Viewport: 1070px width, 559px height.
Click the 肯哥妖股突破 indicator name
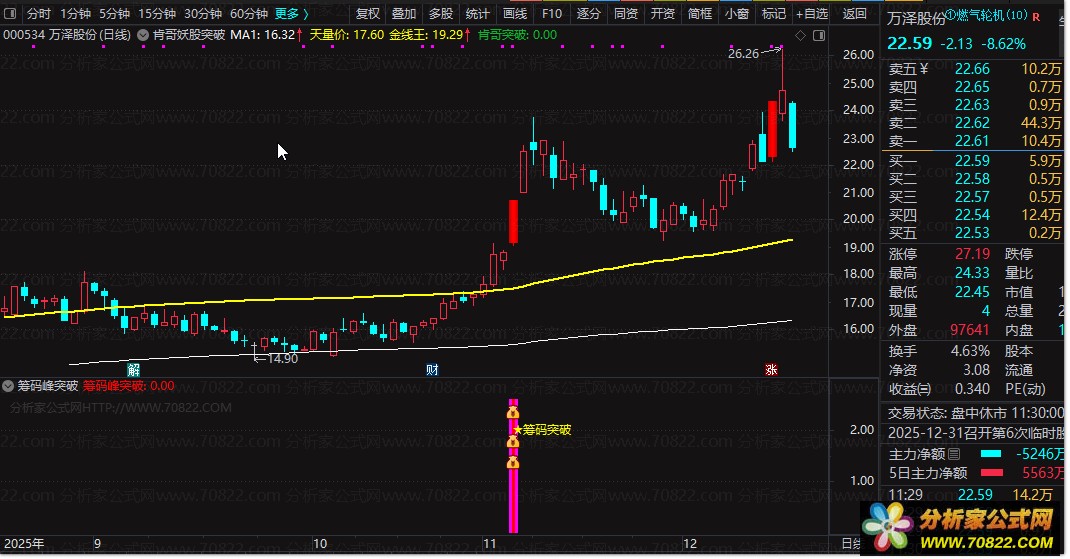pyautogui.click(x=189, y=35)
